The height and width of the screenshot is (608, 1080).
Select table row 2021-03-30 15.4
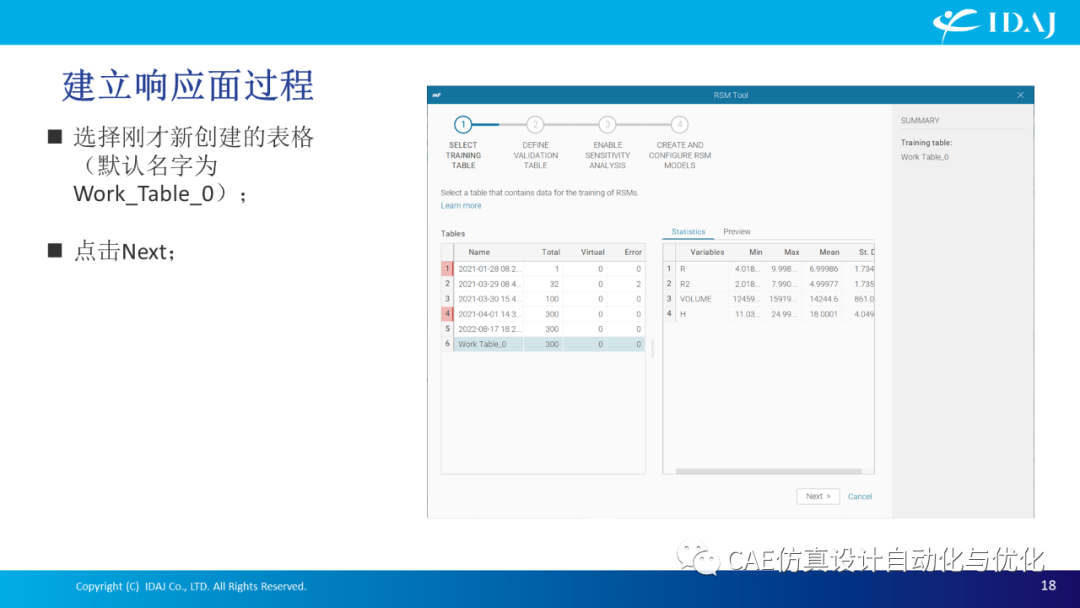pyautogui.click(x=543, y=299)
